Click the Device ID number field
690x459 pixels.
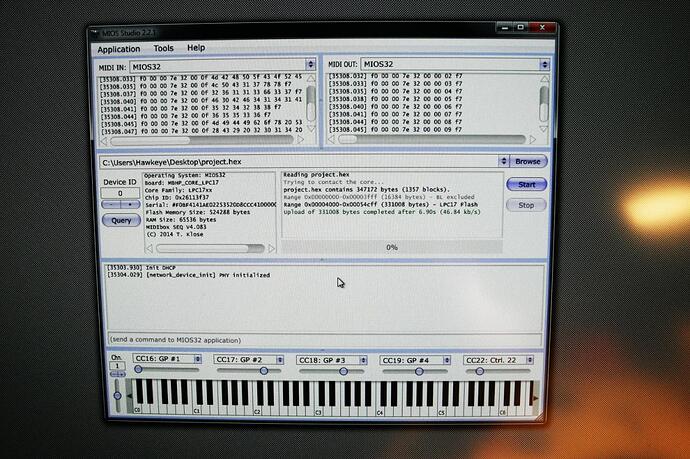point(120,194)
